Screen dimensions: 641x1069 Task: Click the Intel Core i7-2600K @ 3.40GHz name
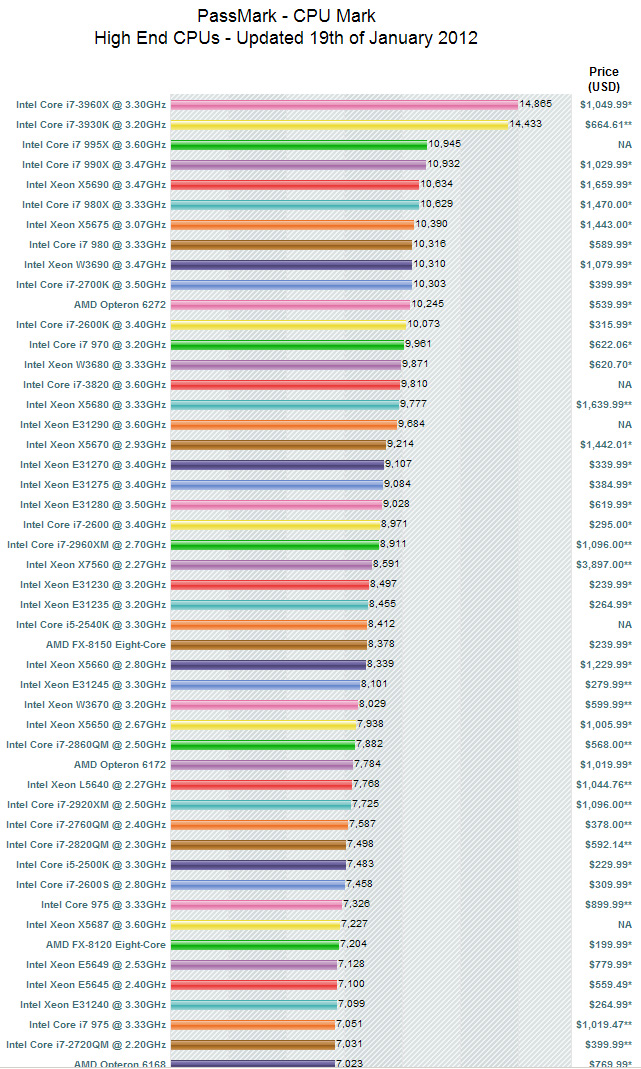(x=91, y=325)
